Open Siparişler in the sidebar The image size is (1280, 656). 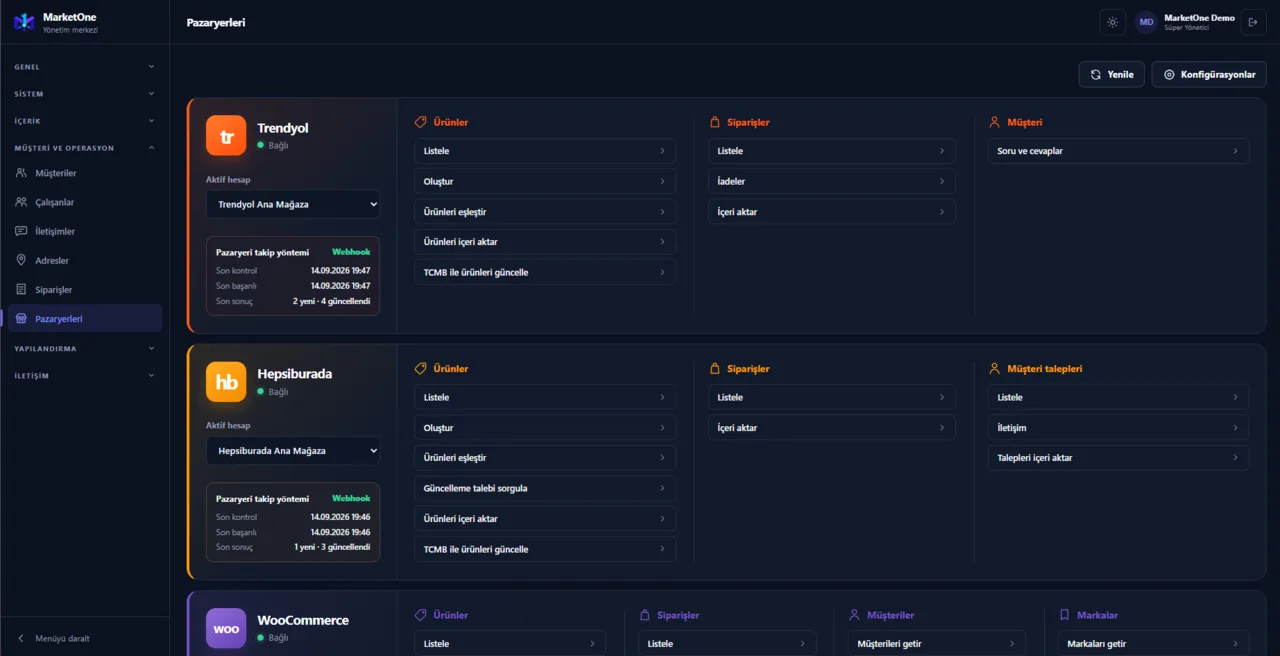(85, 289)
